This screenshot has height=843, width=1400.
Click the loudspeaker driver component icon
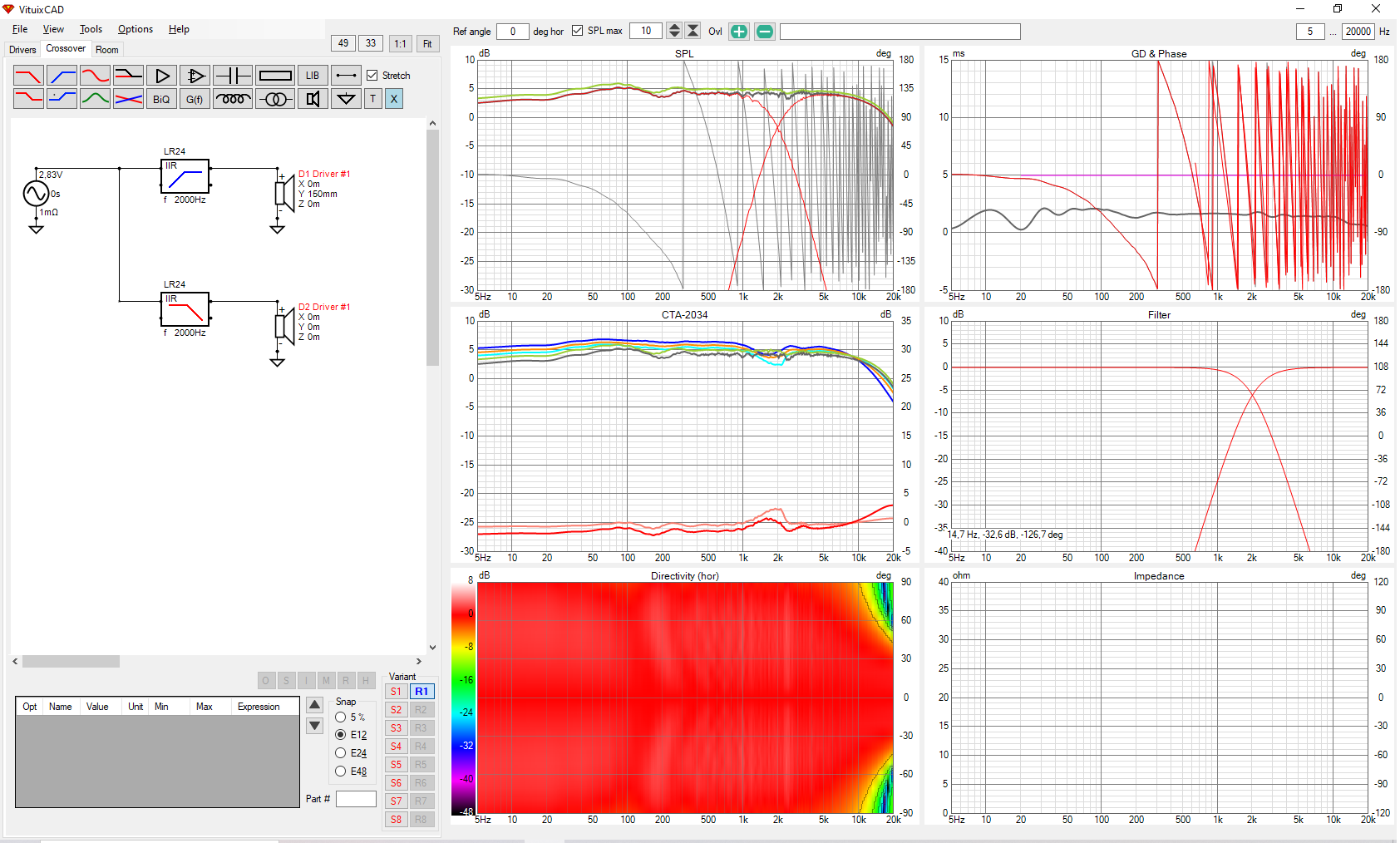[313, 98]
